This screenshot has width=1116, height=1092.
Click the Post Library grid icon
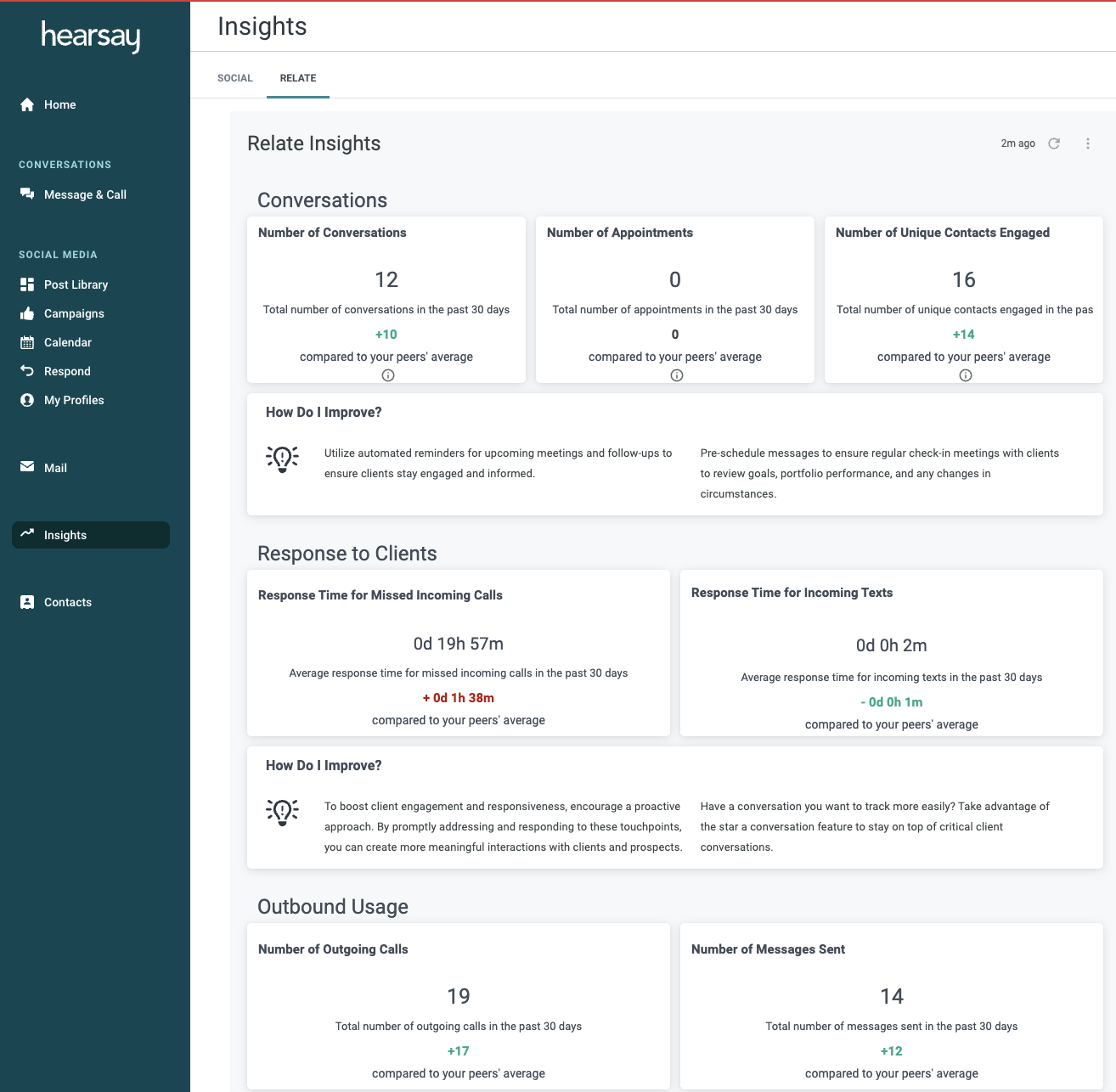click(x=27, y=284)
